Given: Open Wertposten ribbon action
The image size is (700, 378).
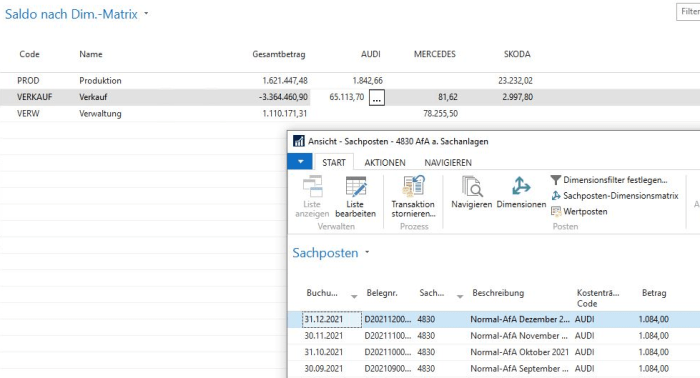Looking at the screenshot, I should coord(579,212).
